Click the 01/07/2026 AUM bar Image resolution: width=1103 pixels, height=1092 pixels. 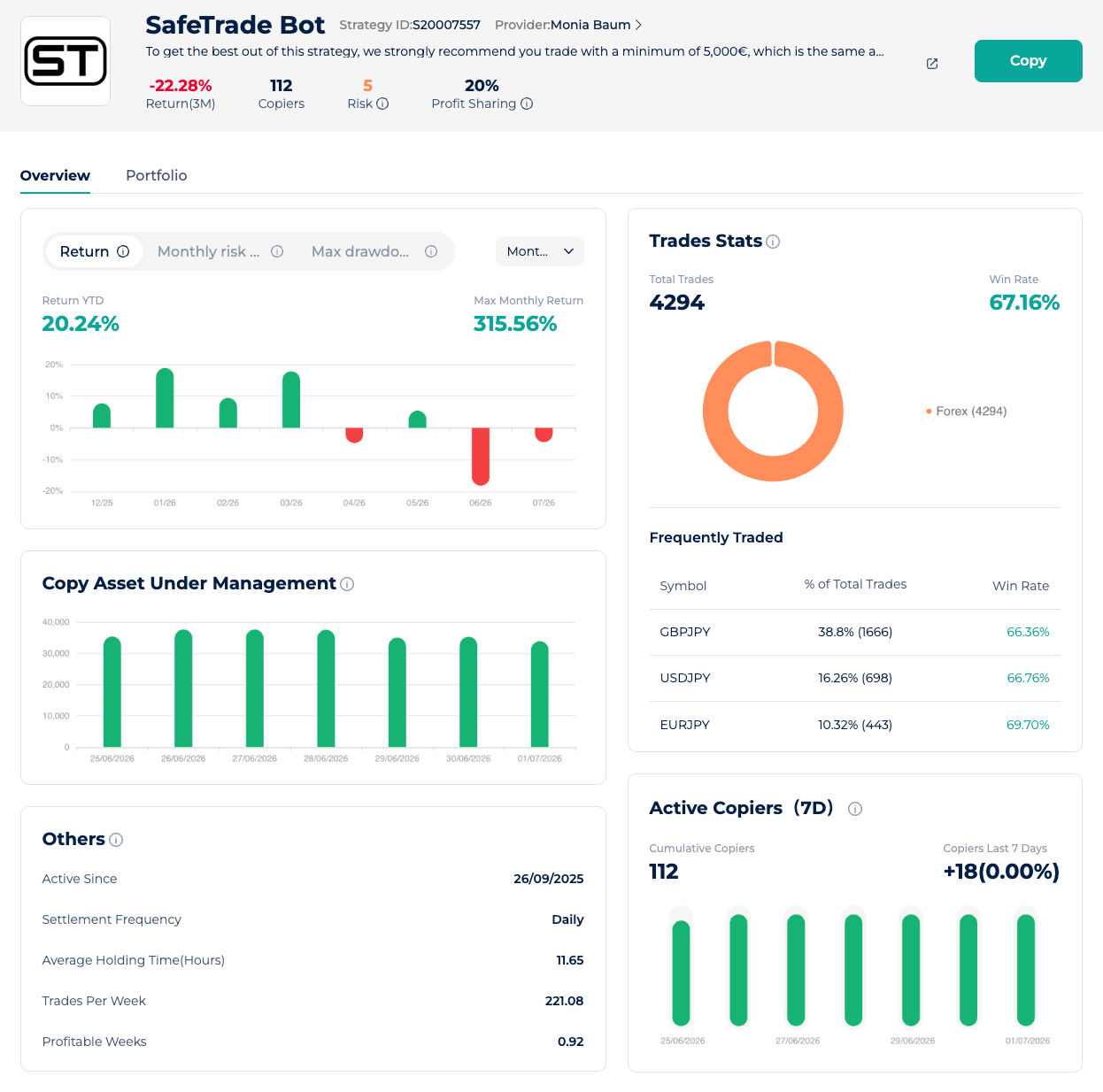(x=540, y=694)
